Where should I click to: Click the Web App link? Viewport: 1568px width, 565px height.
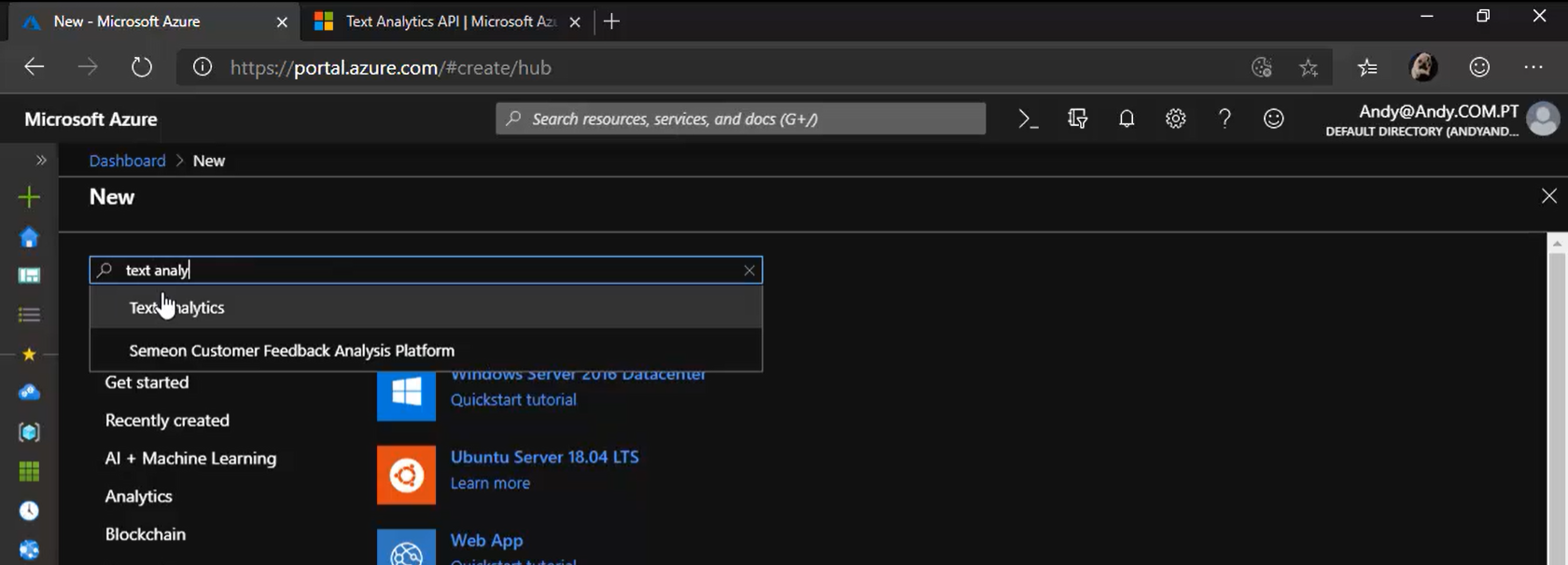pos(486,540)
